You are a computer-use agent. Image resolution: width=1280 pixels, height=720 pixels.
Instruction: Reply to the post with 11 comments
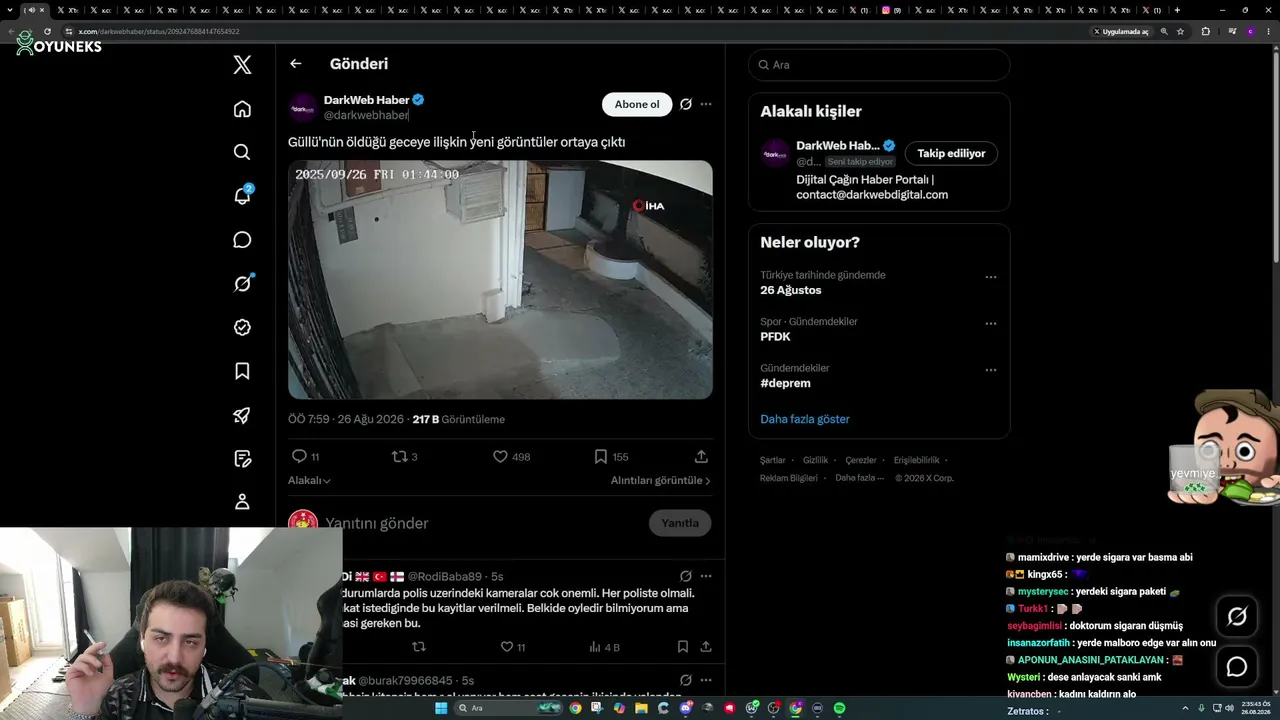tap(305, 456)
